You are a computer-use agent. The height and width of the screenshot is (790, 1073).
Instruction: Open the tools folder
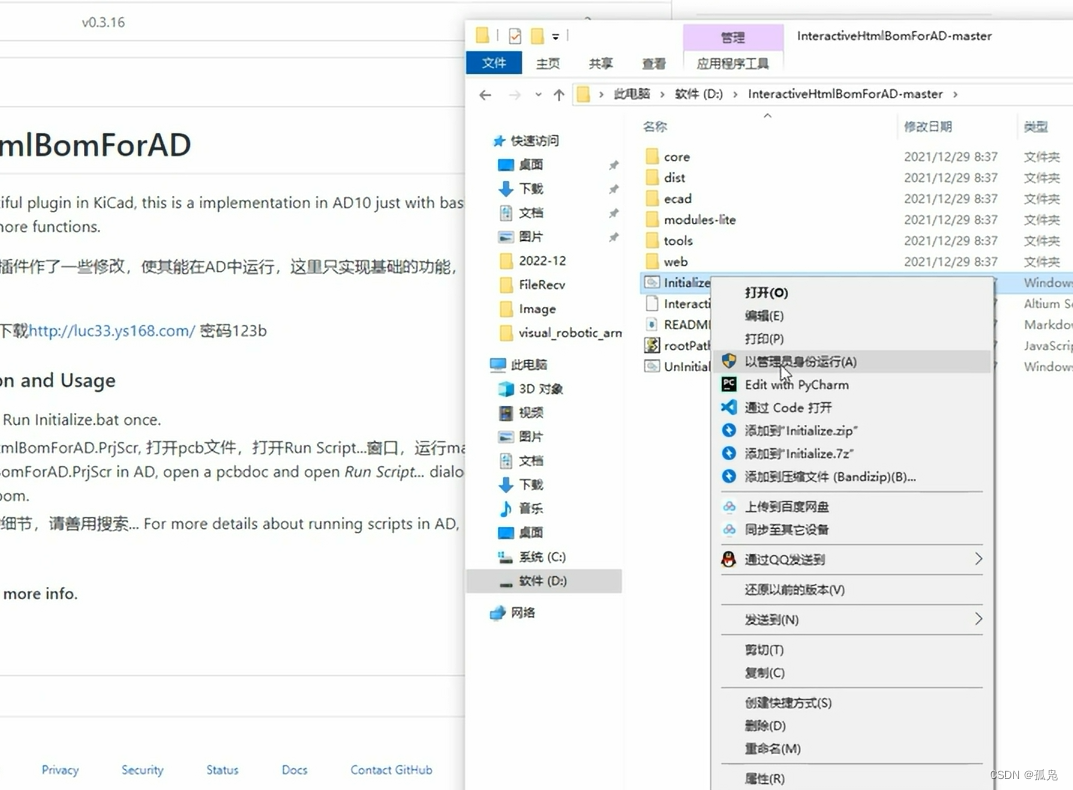678,240
